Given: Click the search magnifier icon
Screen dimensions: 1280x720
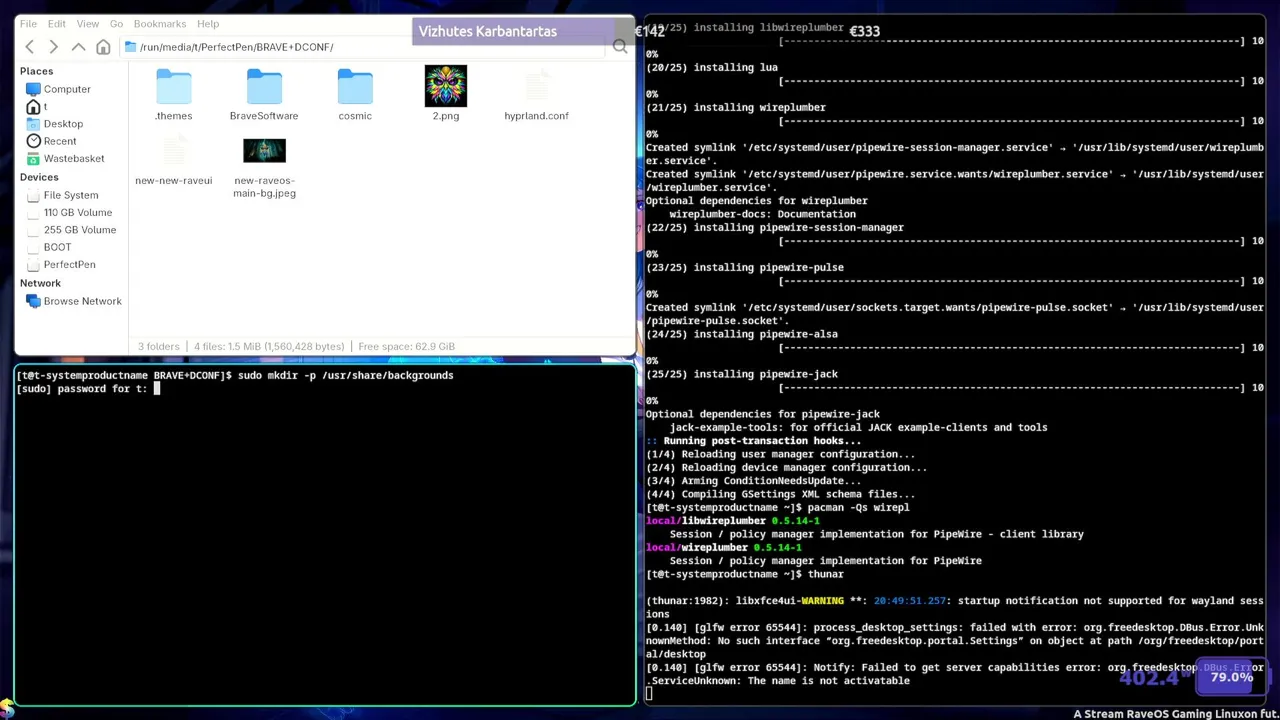Looking at the screenshot, I should point(620,46).
